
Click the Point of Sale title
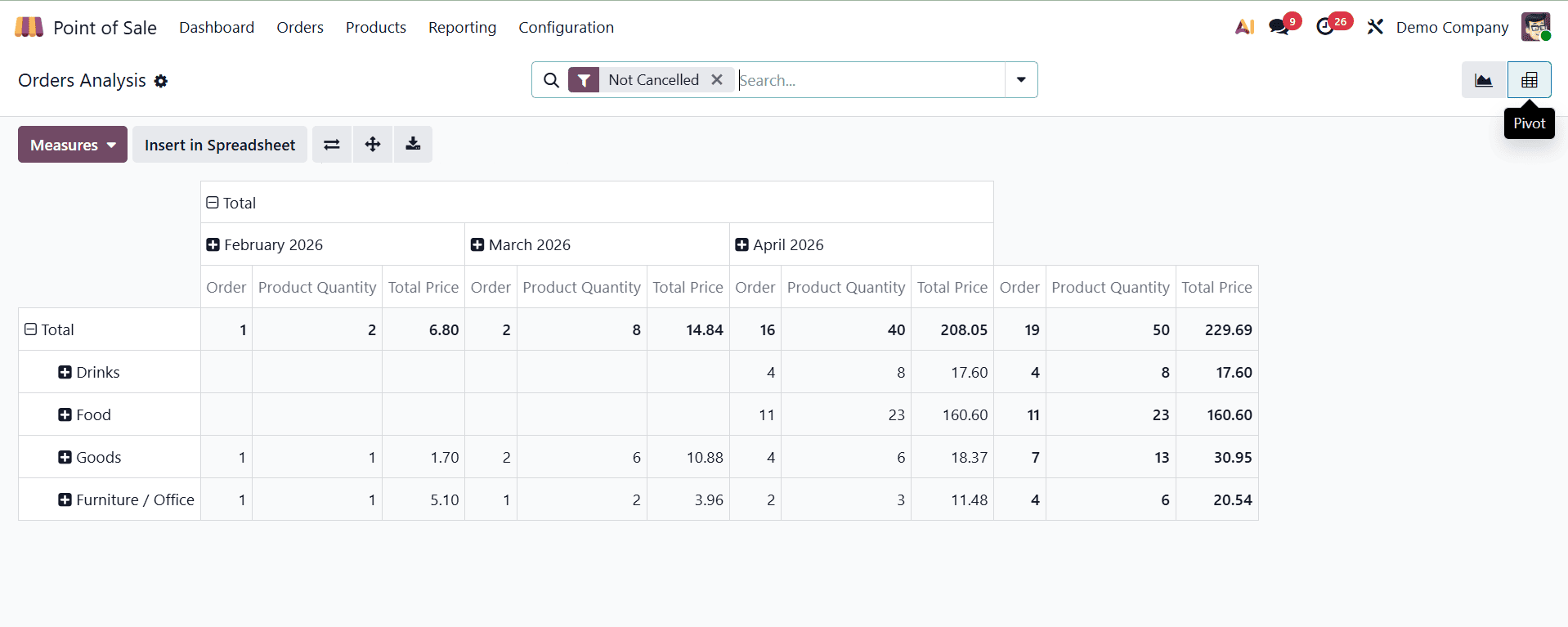click(x=105, y=28)
